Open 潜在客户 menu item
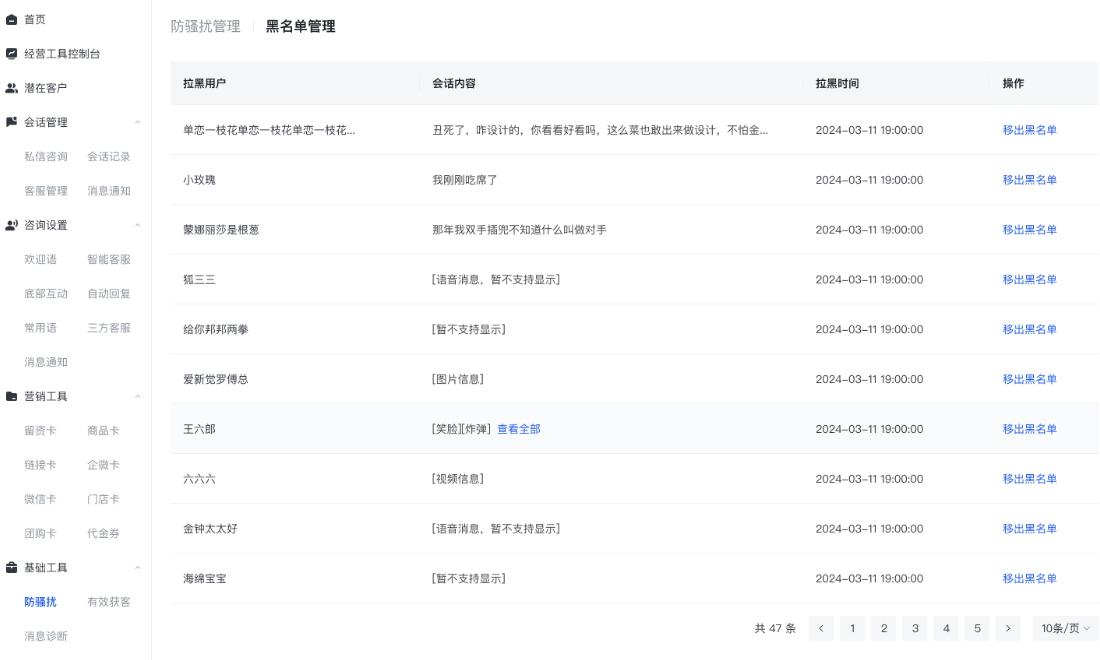1100x660 pixels. click(x=46, y=88)
